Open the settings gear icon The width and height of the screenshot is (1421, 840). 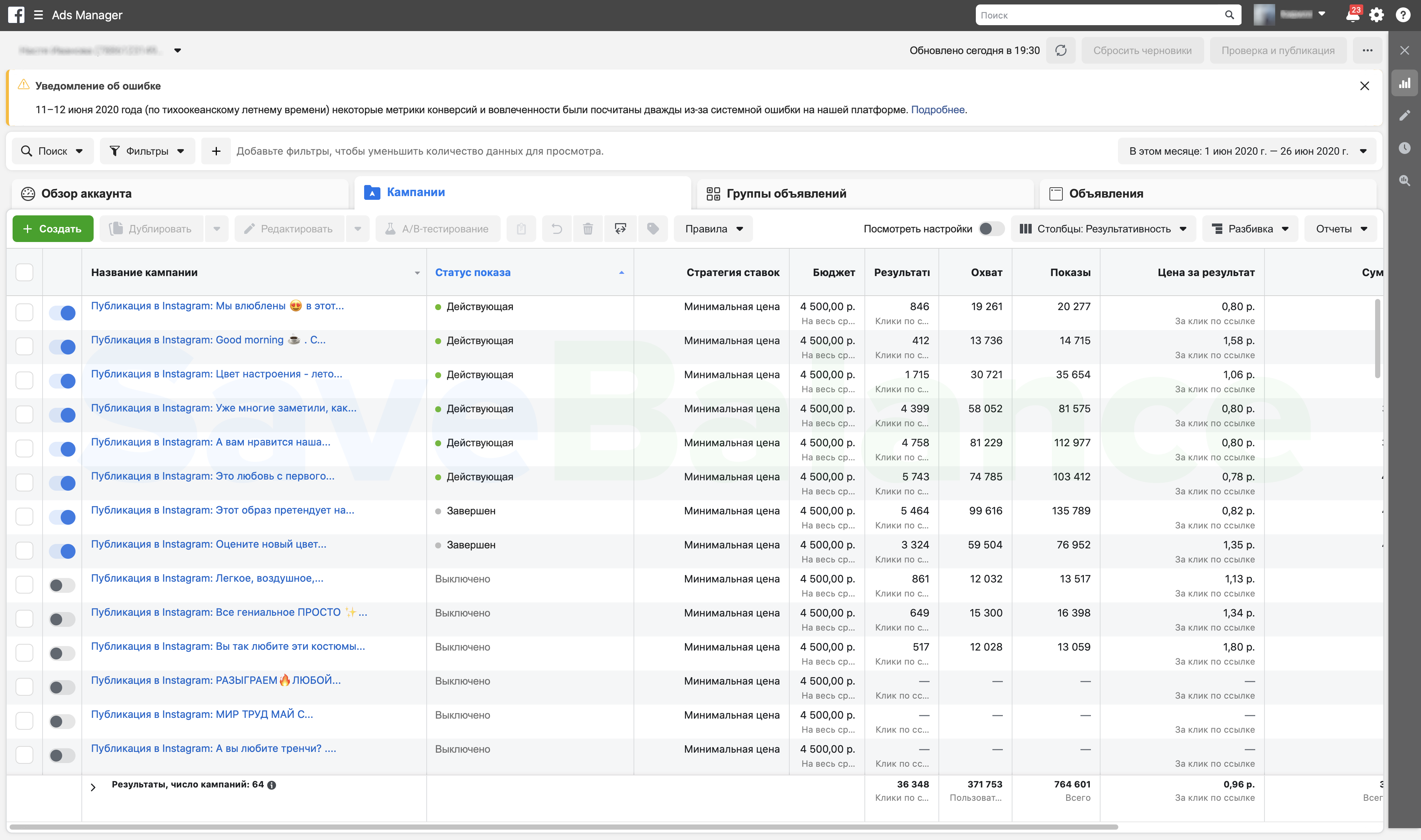point(1377,15)
